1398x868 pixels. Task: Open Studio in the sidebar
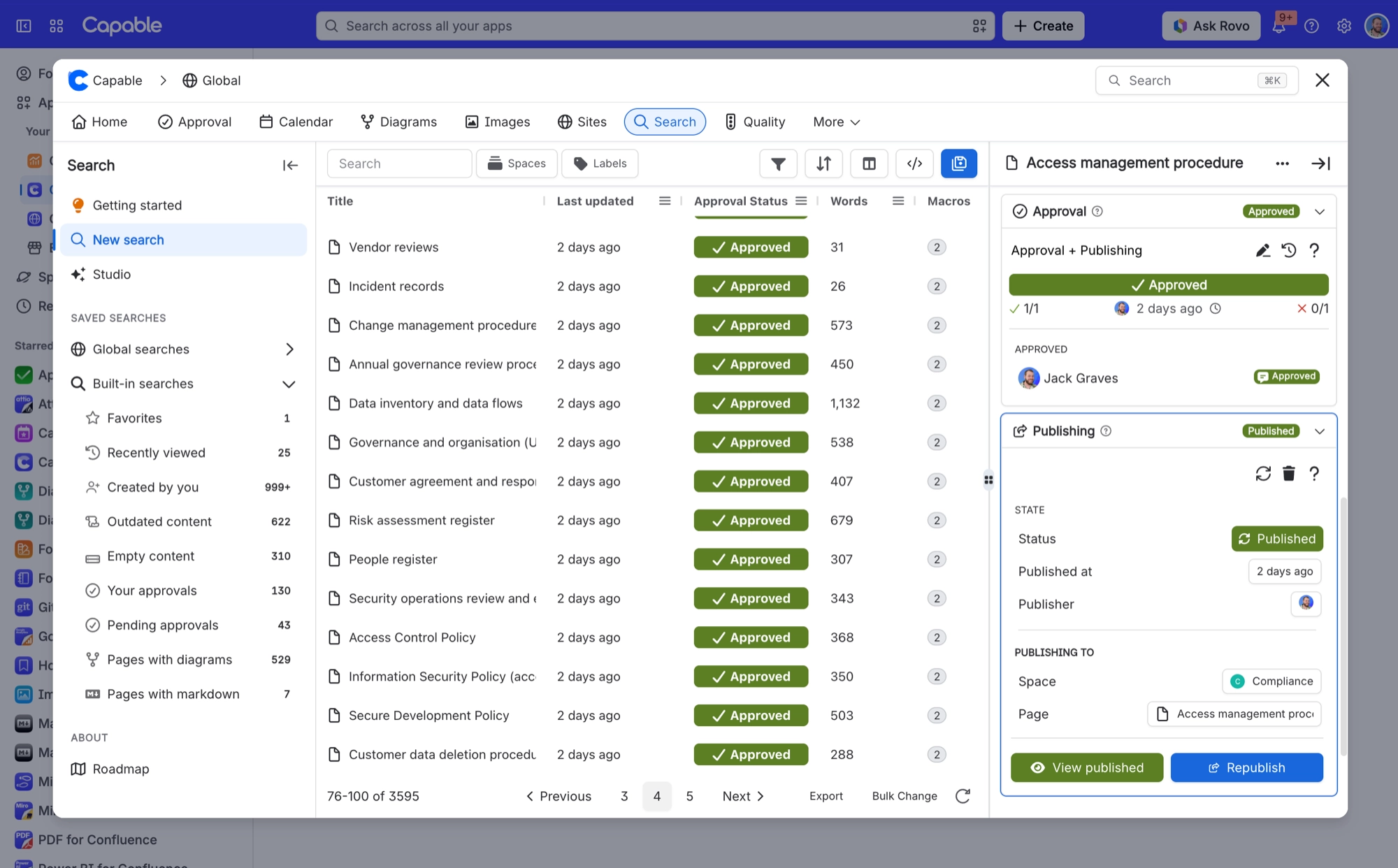click(182, 275)
